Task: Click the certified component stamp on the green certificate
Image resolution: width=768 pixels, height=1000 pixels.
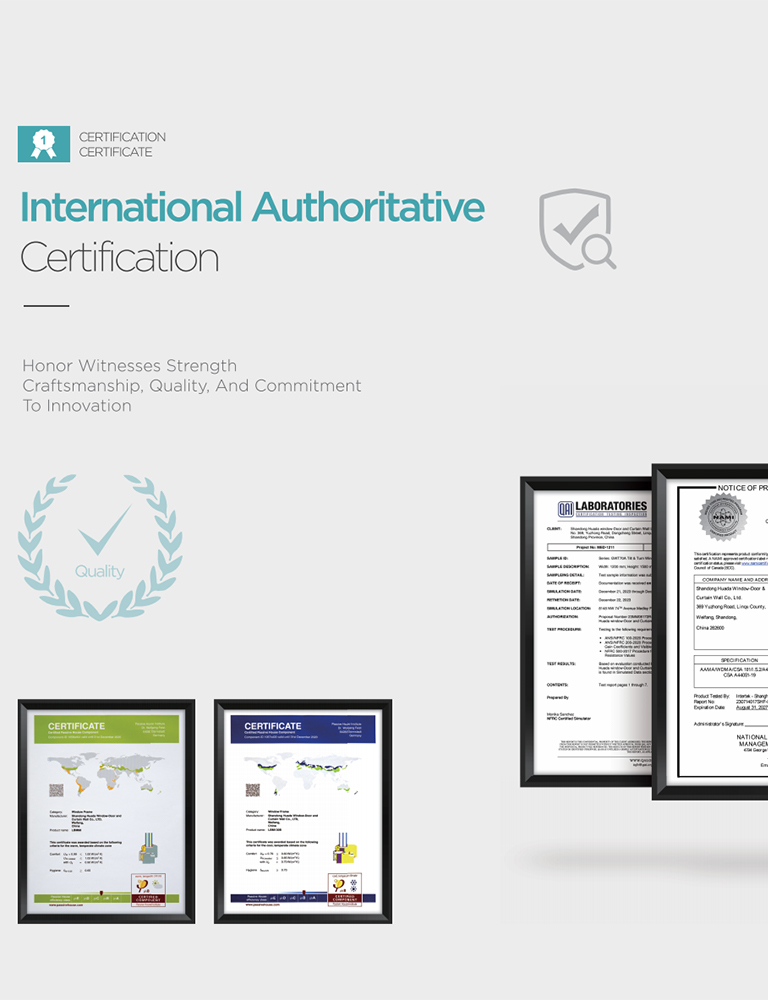Action: click(148, 890)
